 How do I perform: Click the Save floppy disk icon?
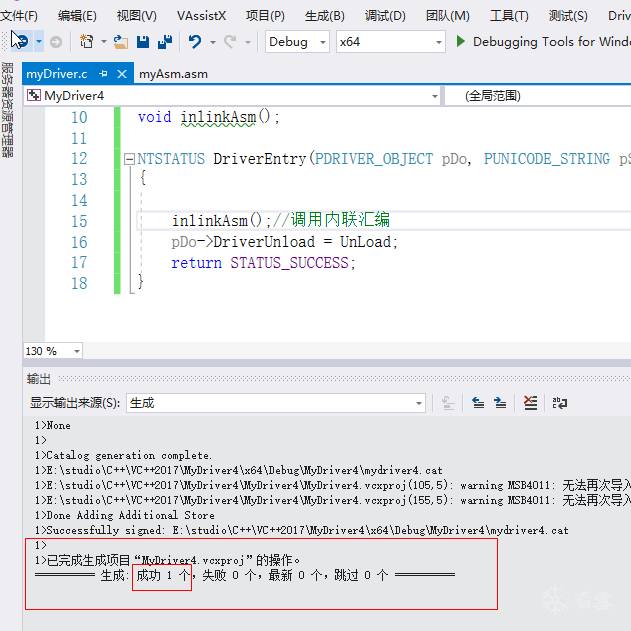[x=143, y=42]
